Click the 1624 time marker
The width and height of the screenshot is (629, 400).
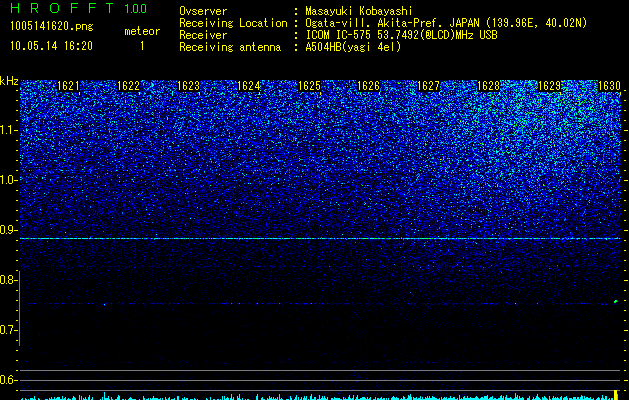tap(249, 86)
